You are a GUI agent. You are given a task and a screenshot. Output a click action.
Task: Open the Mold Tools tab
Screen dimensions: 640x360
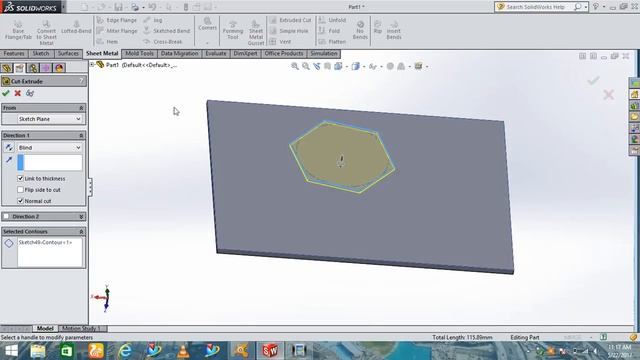[x=139, y=53]
